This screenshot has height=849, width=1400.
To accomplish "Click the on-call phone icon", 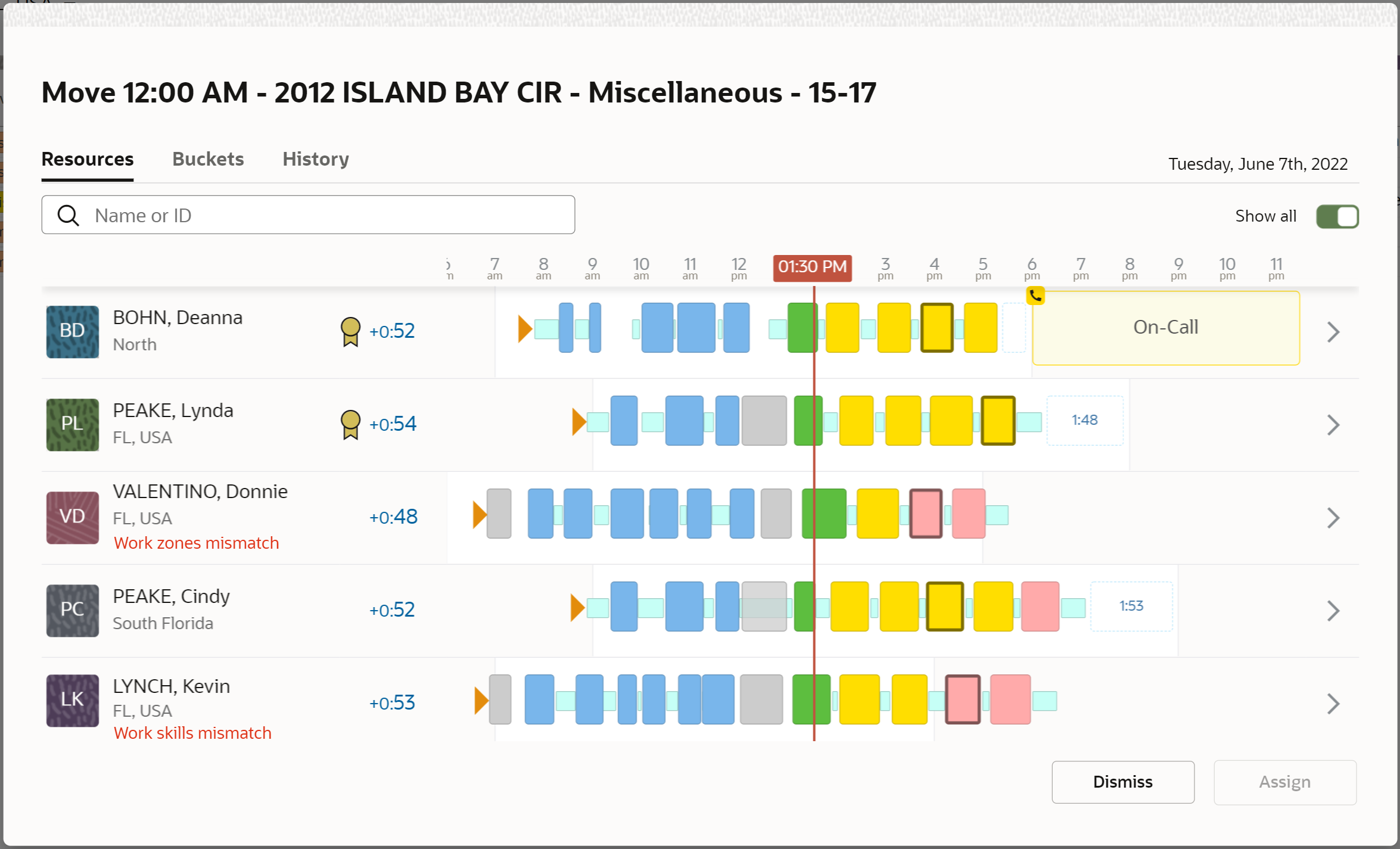I will [x=1035, y=295].
